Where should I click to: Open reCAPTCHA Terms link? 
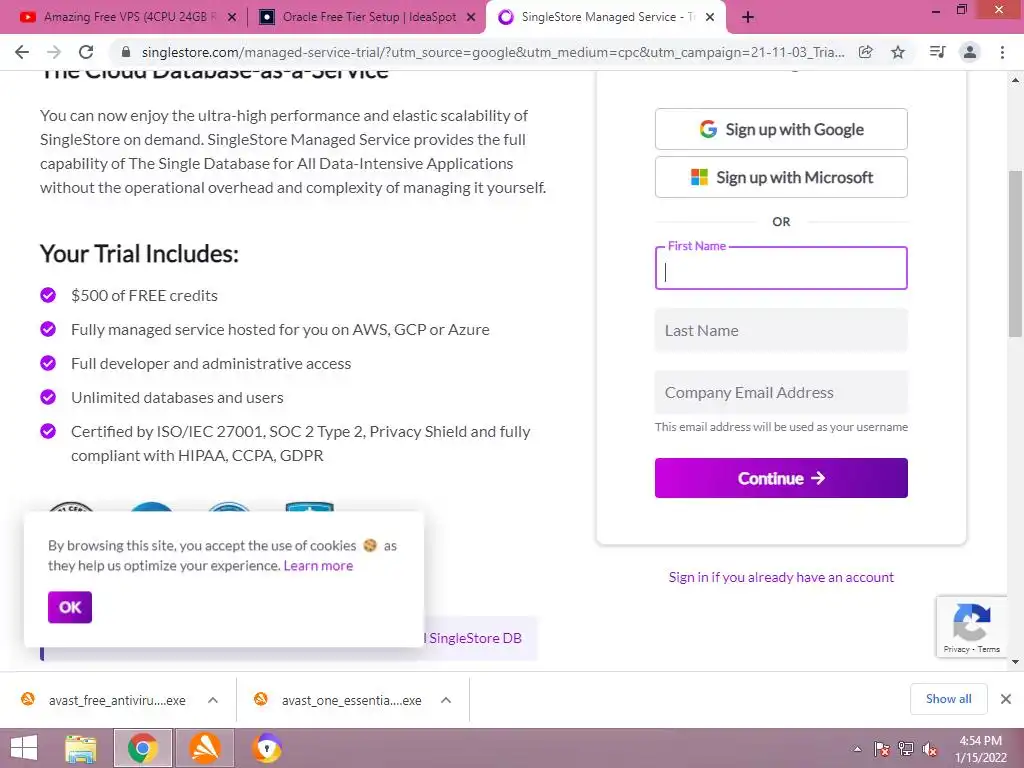click(989, 649)
